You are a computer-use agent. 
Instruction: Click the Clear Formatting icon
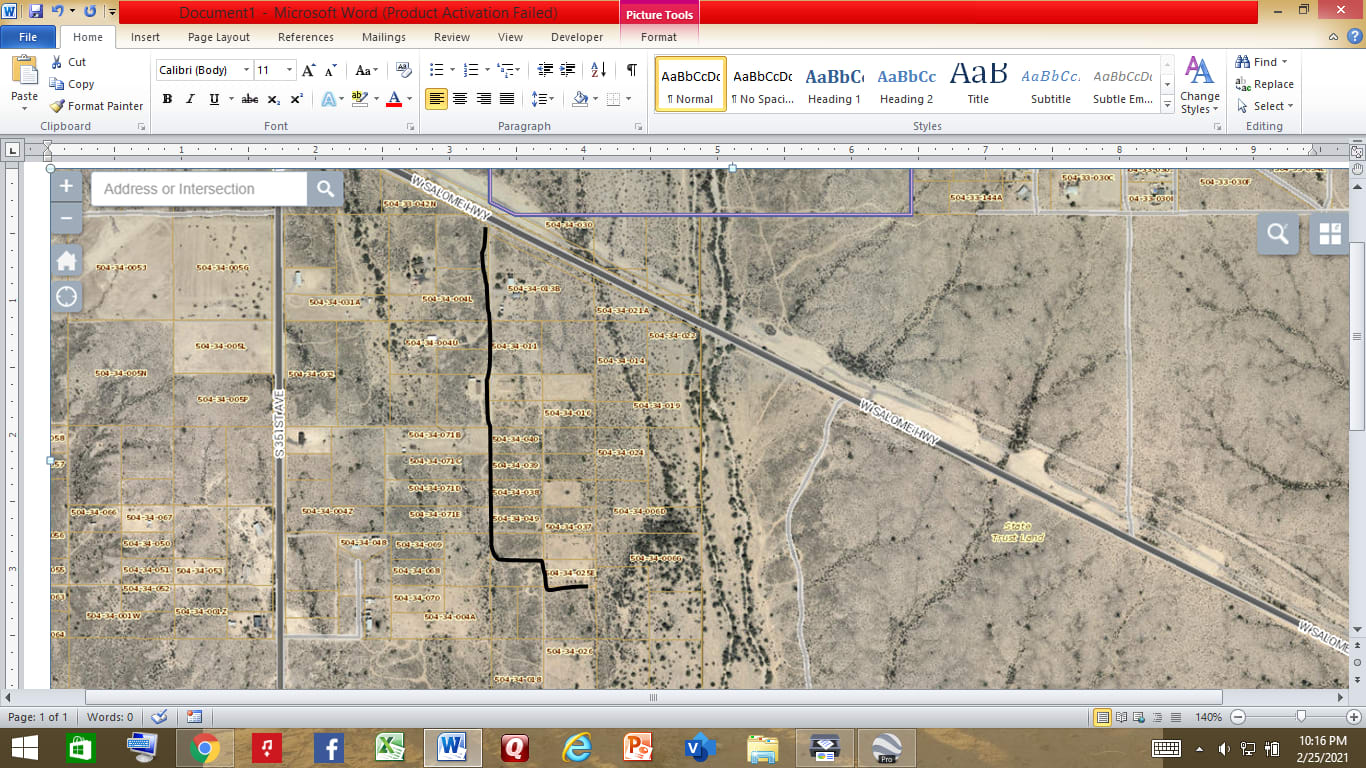(x=404, y=70)
